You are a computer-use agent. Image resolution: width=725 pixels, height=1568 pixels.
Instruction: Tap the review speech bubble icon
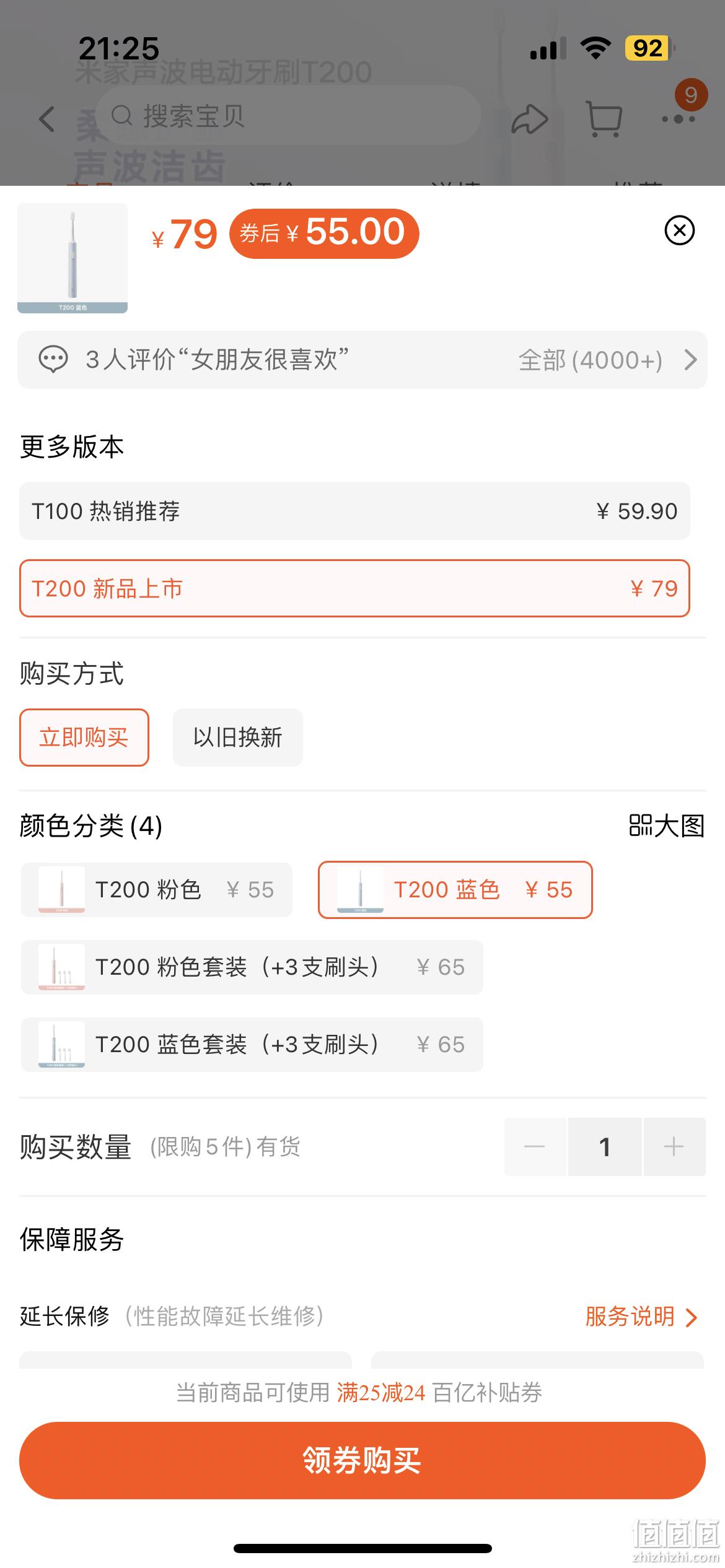click(x=53, y=360)
